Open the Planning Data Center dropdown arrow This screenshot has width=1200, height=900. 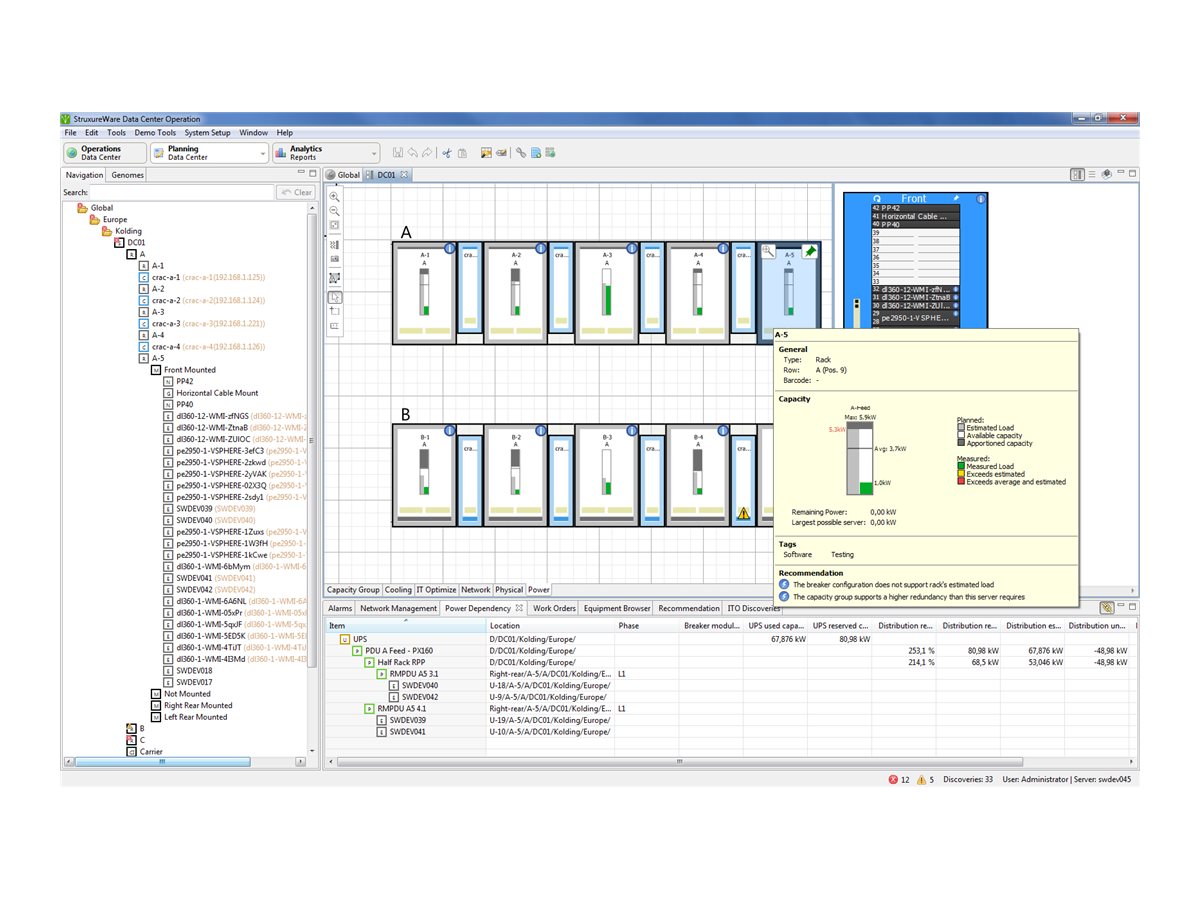tap(263, 153)
